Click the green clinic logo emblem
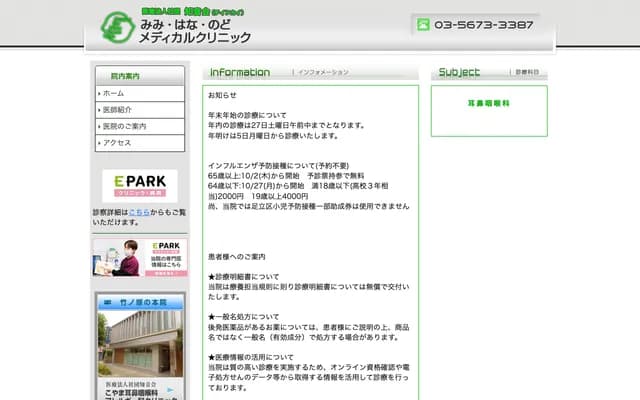640x400 pixels. (118, 27)
